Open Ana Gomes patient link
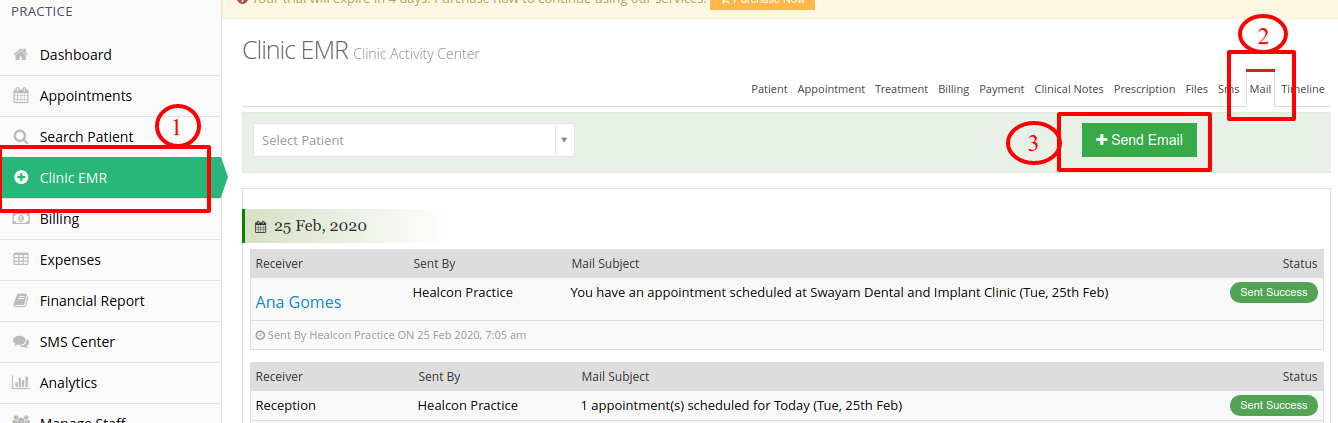Viewport: 1338px width, 423px height. click(298, 302)
